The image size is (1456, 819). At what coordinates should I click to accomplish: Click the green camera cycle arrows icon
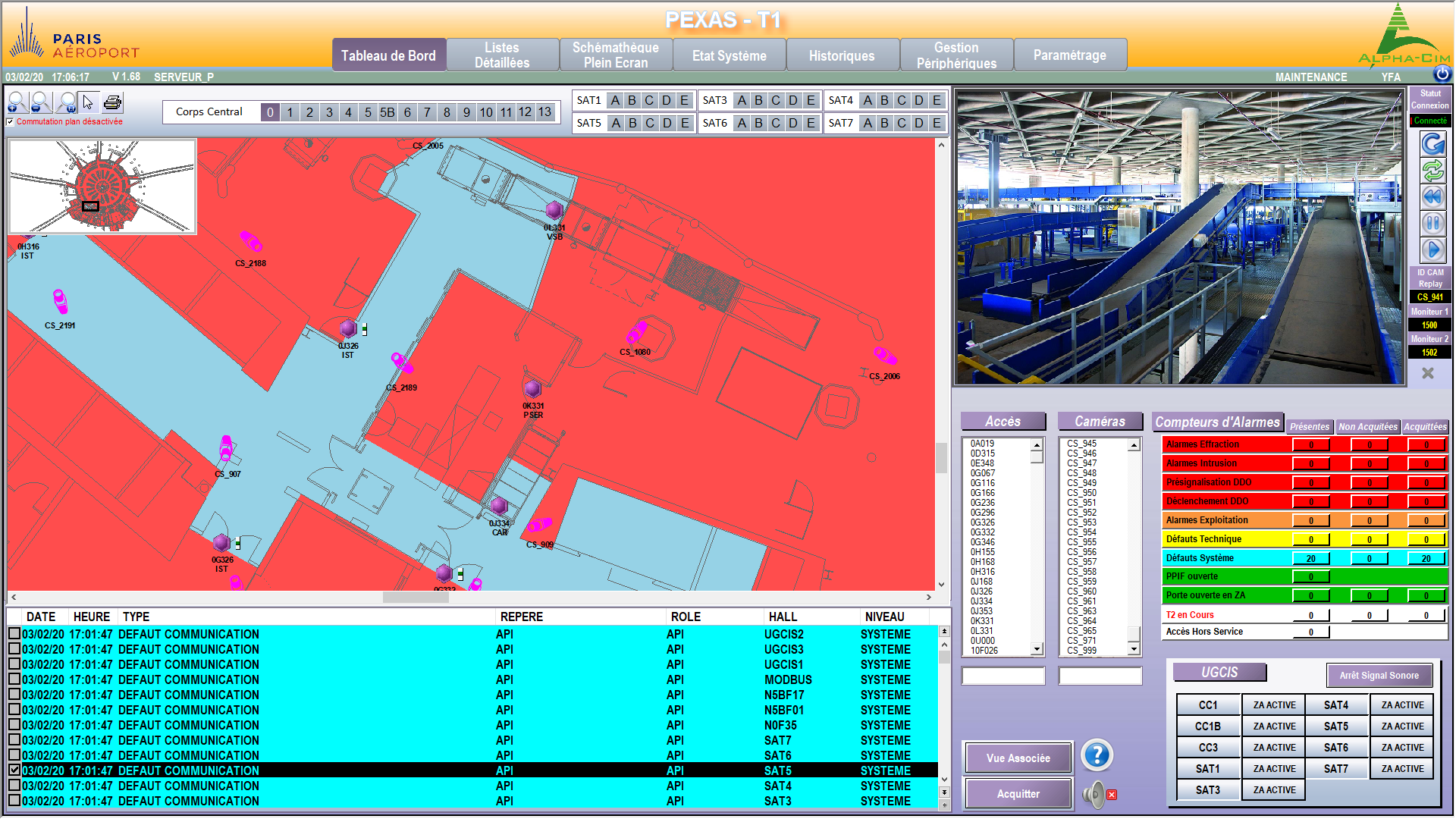coord(1432,171)
